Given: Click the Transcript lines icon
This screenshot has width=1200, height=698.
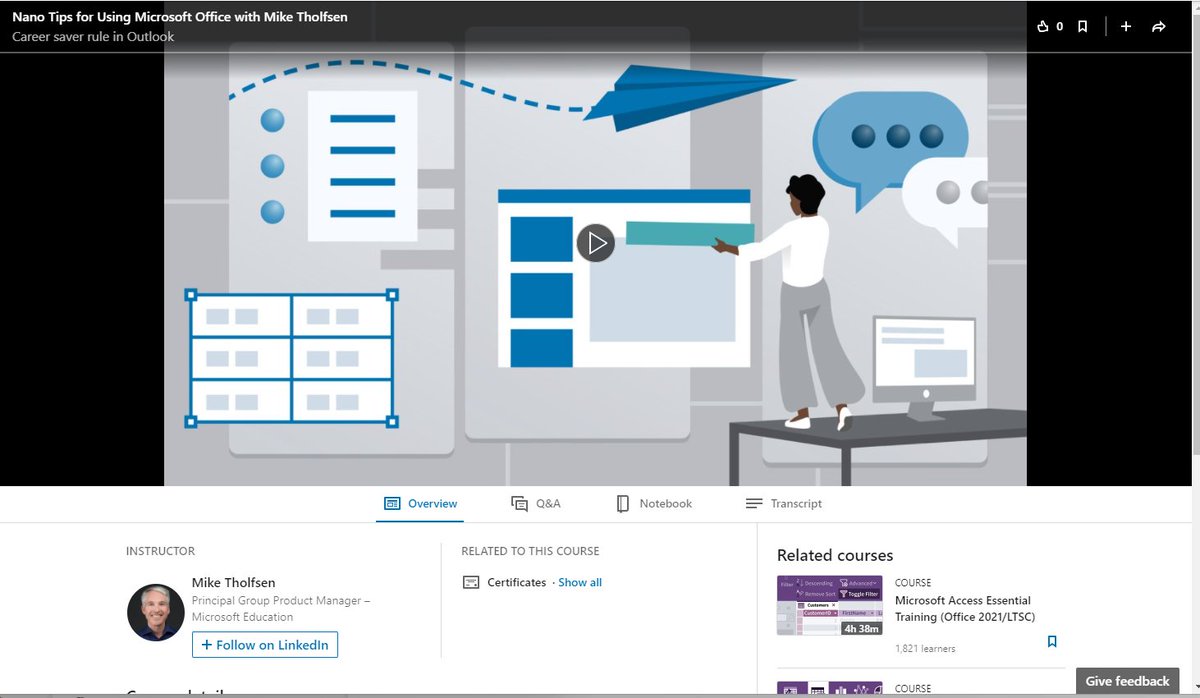Looking at the screenshot, I should (x=753, y=503).
